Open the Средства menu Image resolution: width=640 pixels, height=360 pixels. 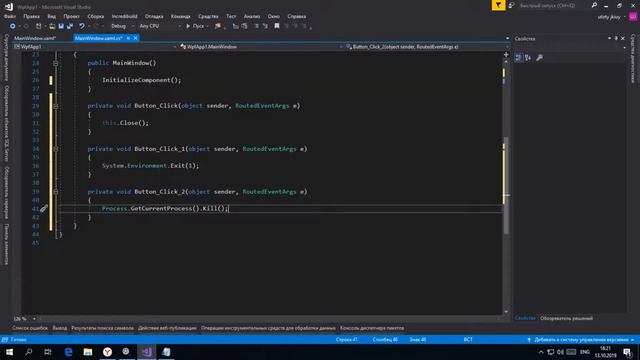[208, 16]
